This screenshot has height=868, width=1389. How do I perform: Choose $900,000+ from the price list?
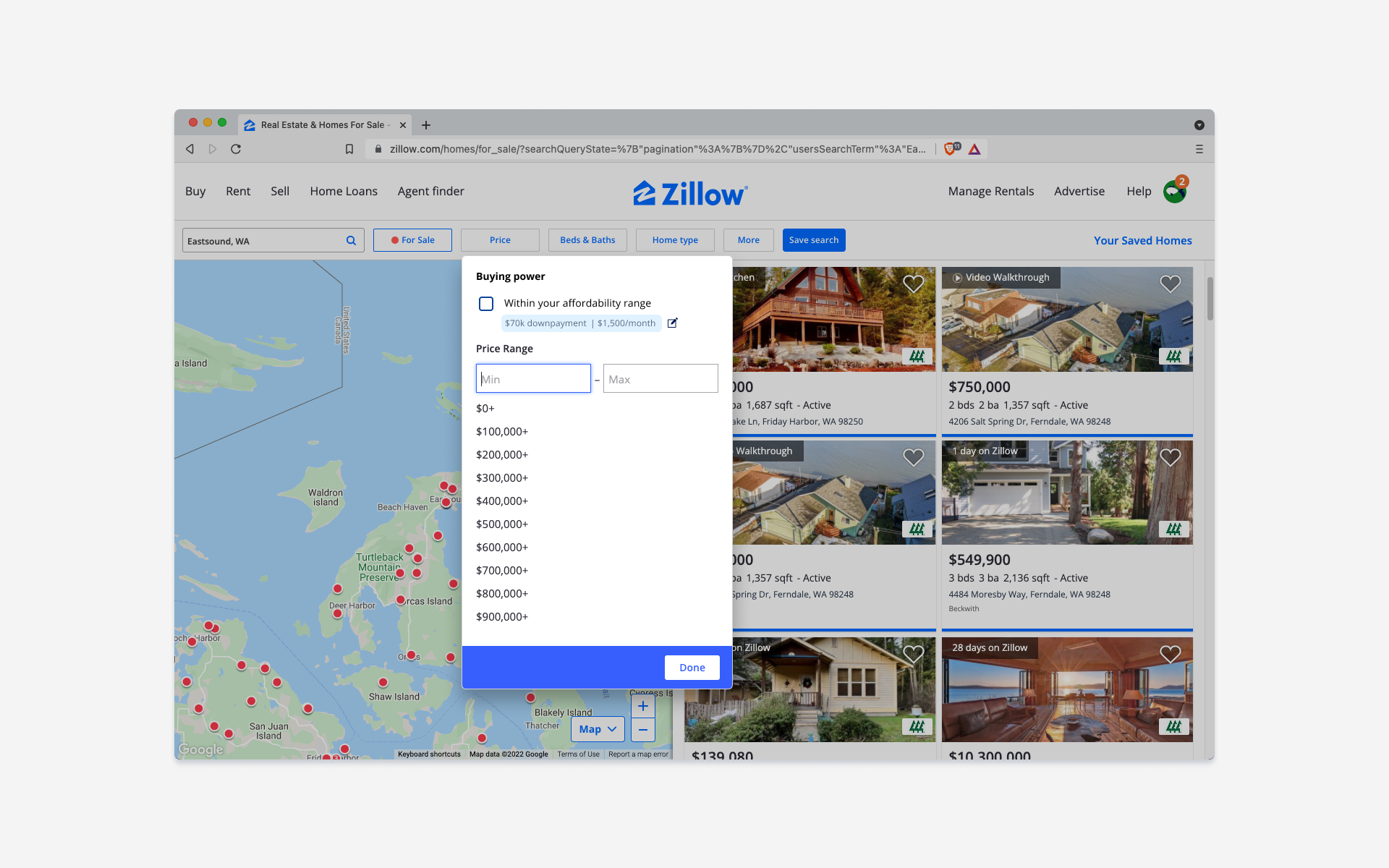pos(502,617)
